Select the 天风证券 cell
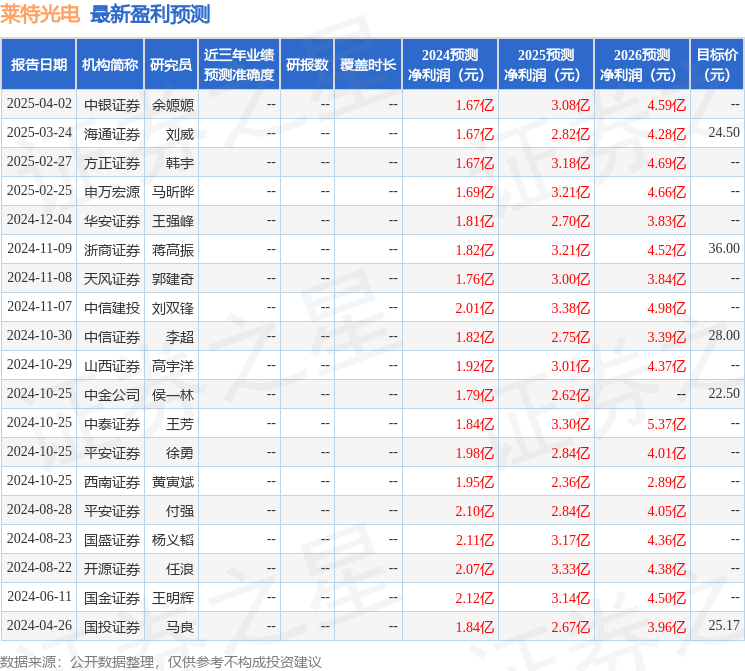The width and height of the screenshot is (745, 671). 112,279
